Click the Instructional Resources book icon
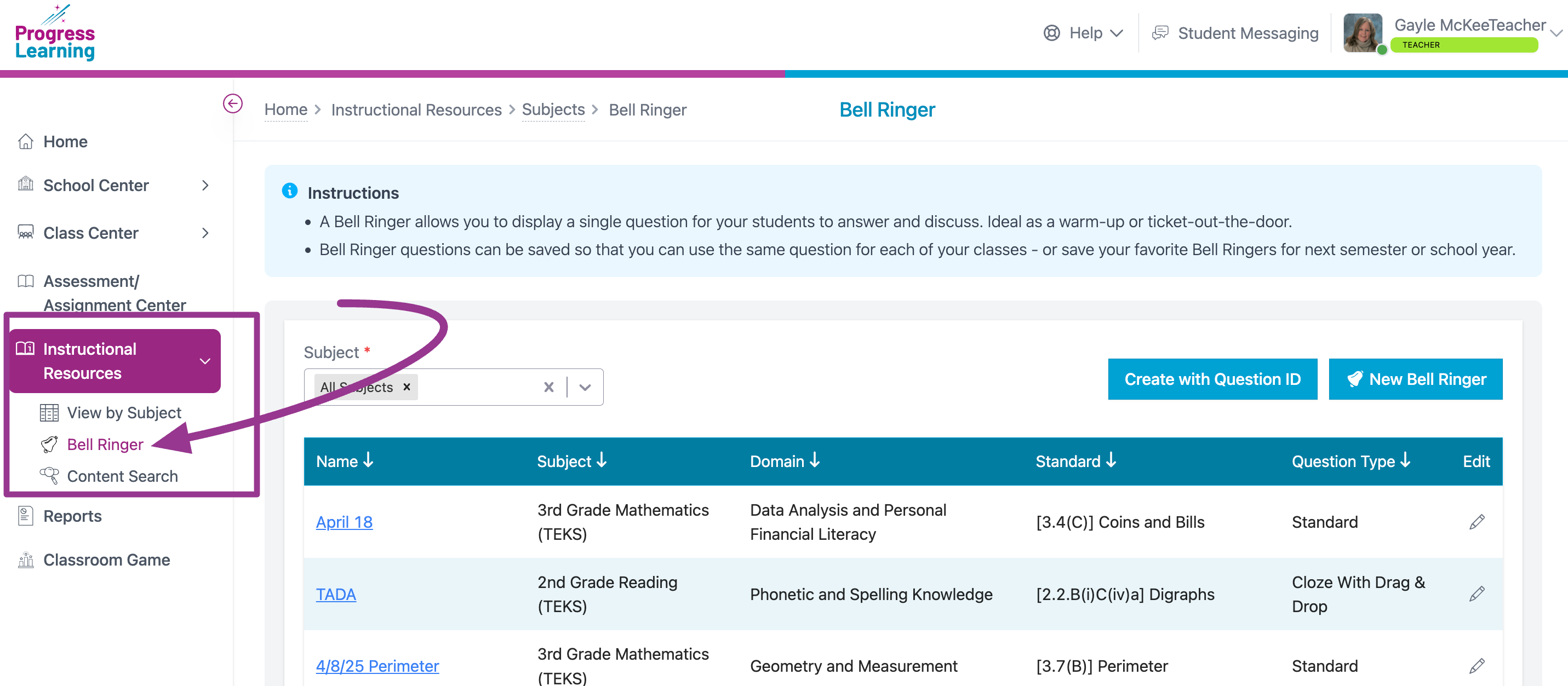This screenshot has width=1568, height=686. (26, 348)
